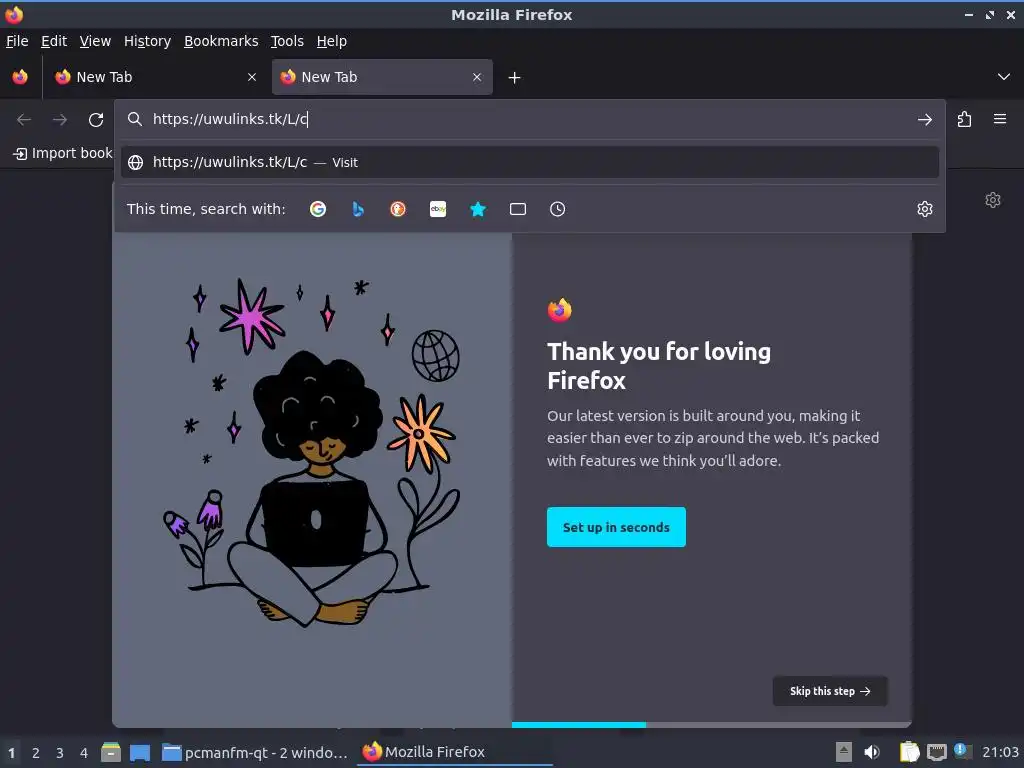
Task: Open search settings gear in the dropdown
Action: point(925,209)
